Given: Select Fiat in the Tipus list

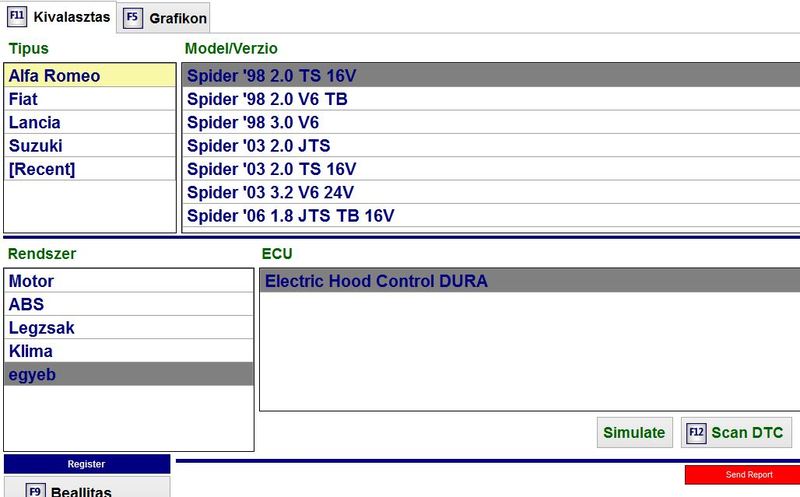Looking at the screenshot, I should coord(90,99).
